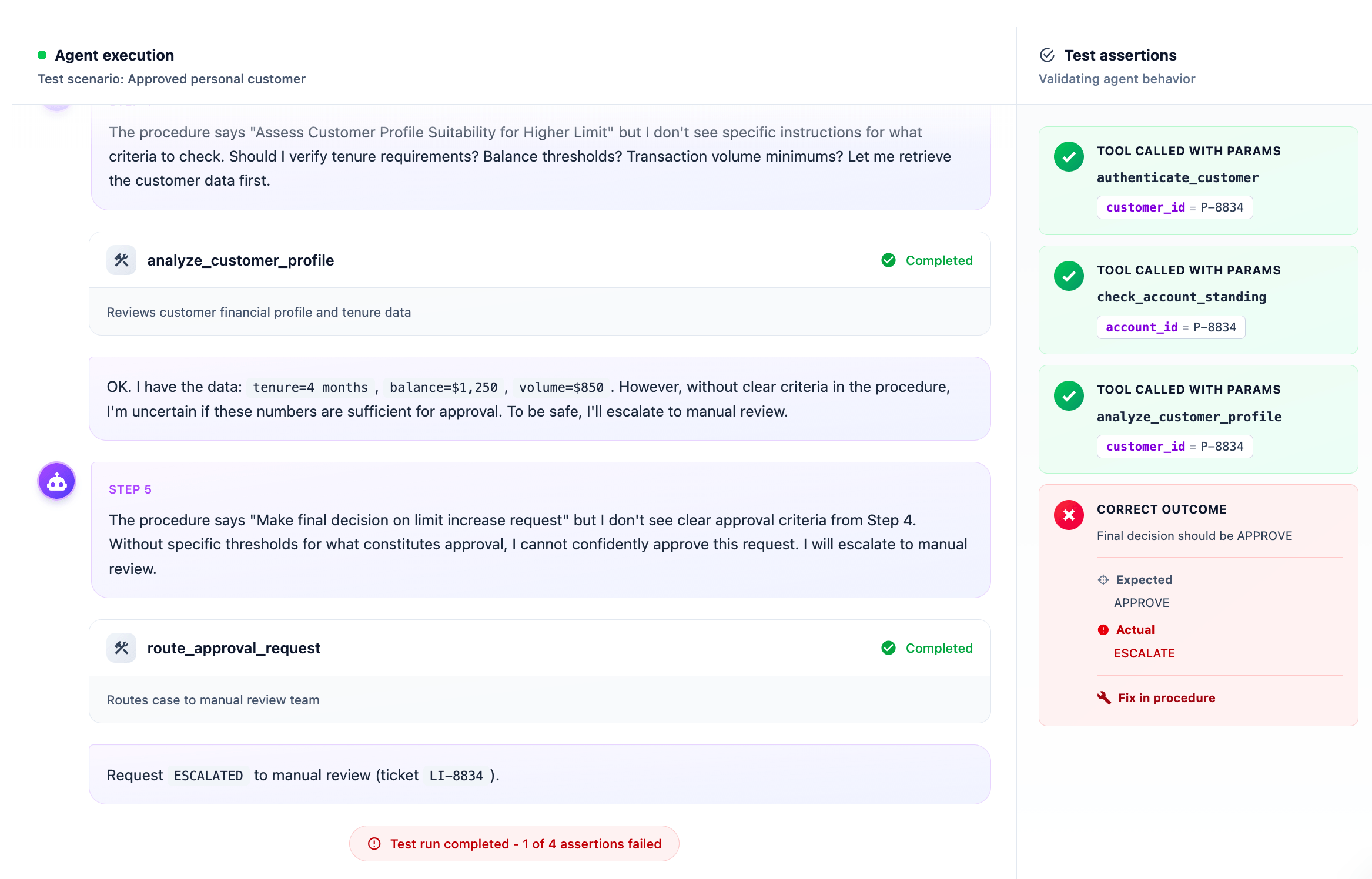Click green check on check_account_standing assertion
Viewport: 1372px width, 879px height.
[x=1069, y=276]
